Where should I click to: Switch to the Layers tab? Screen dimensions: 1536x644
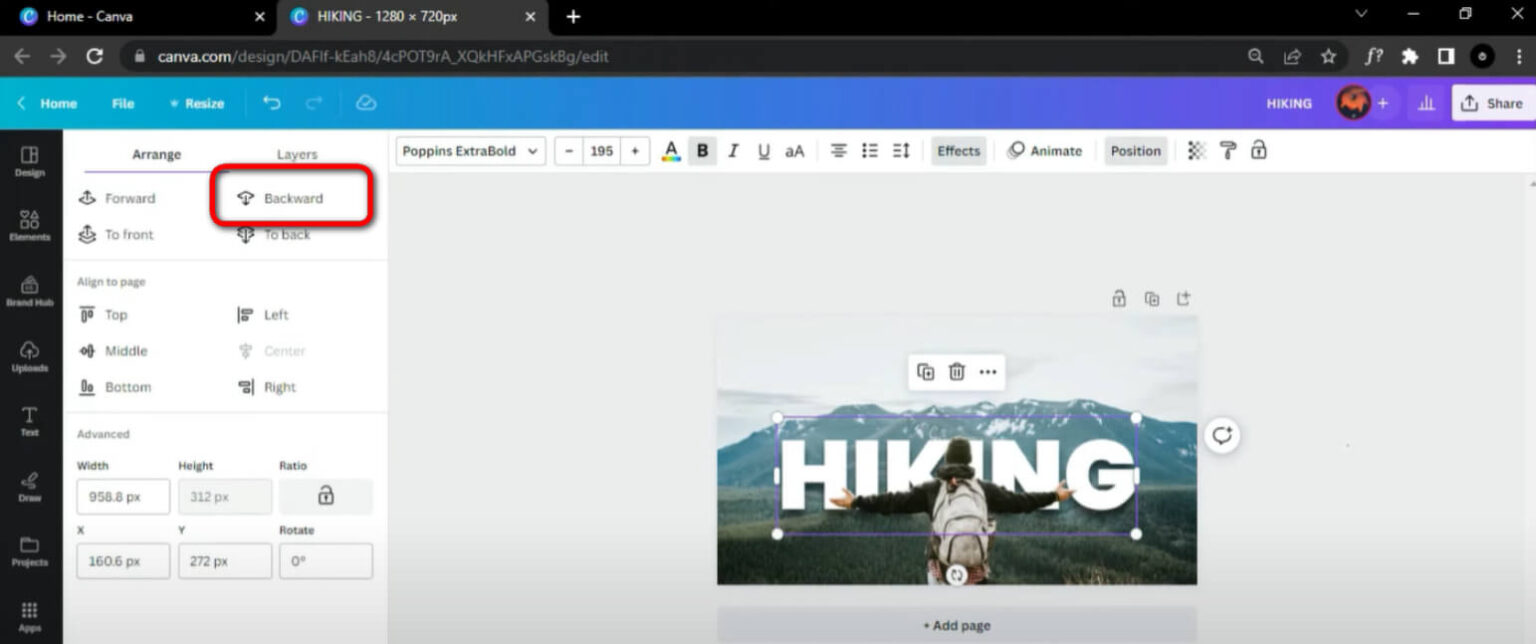tap(297, 155)
